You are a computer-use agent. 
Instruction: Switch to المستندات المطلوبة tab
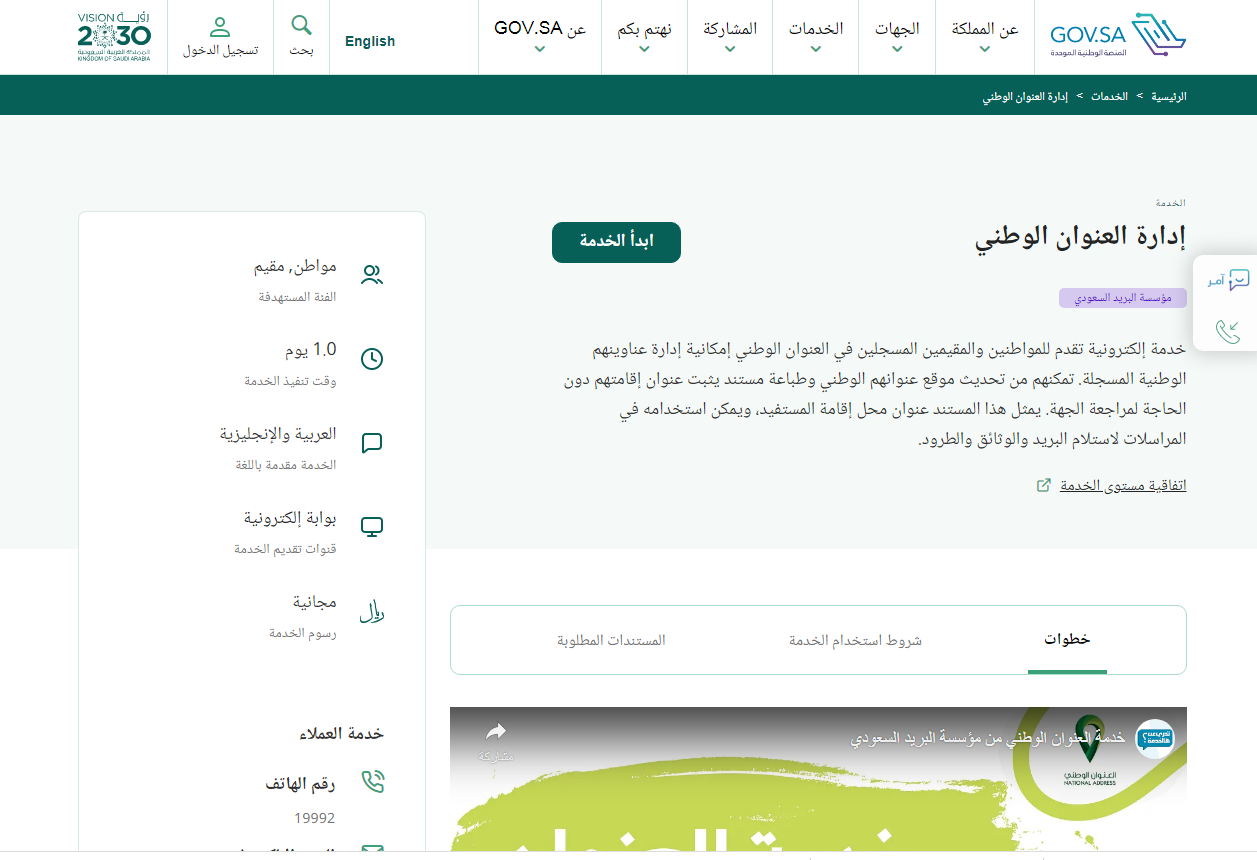(611, 640)
